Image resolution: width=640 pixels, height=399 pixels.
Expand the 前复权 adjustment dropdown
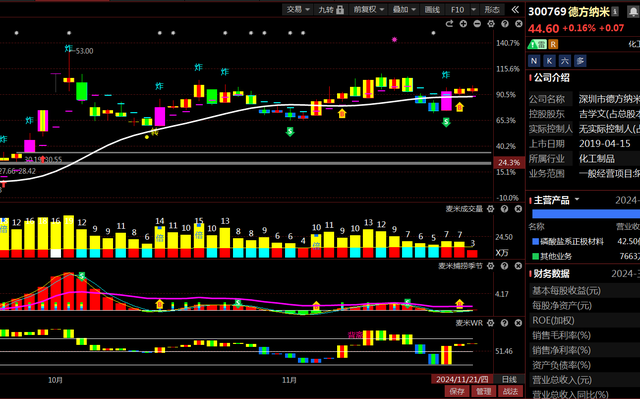[x=369, y=10]
